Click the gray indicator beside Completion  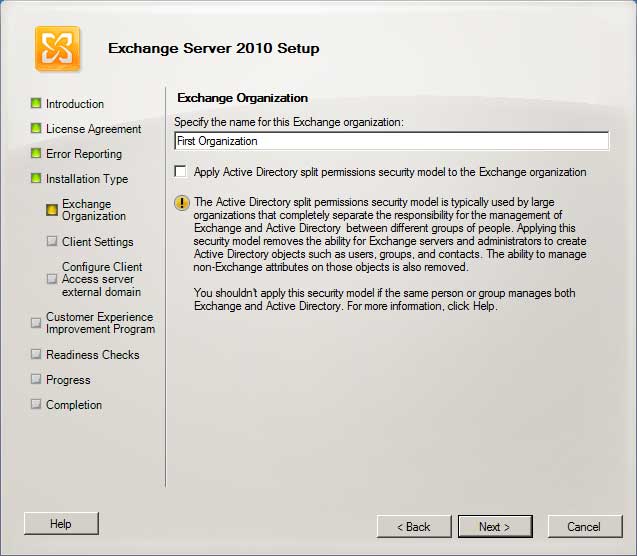pos(36,404)
